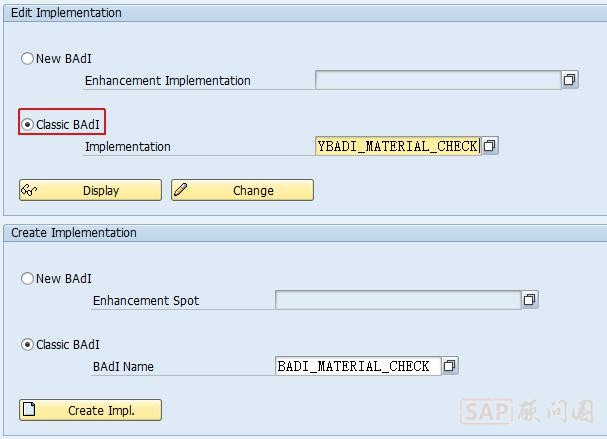
Task: Click the Implementation field containing YBADI_MATERIAL_CHECK
Action: (397, 146)
